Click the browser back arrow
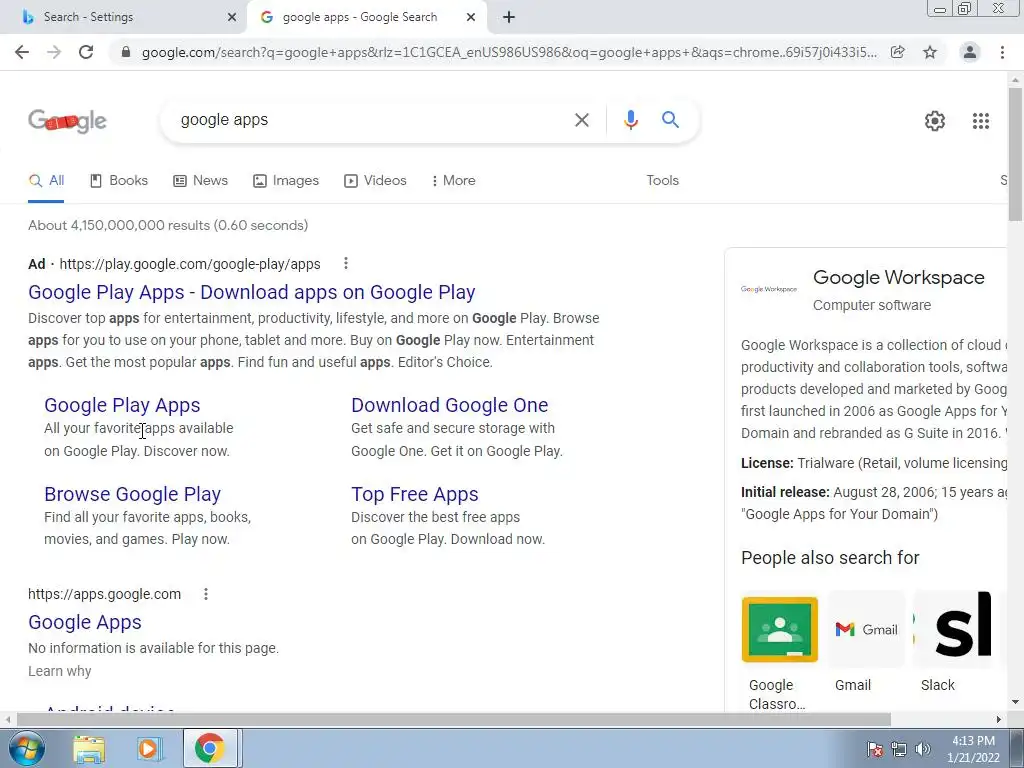The height and width of the screenshot is (768, 1024). 22,52
